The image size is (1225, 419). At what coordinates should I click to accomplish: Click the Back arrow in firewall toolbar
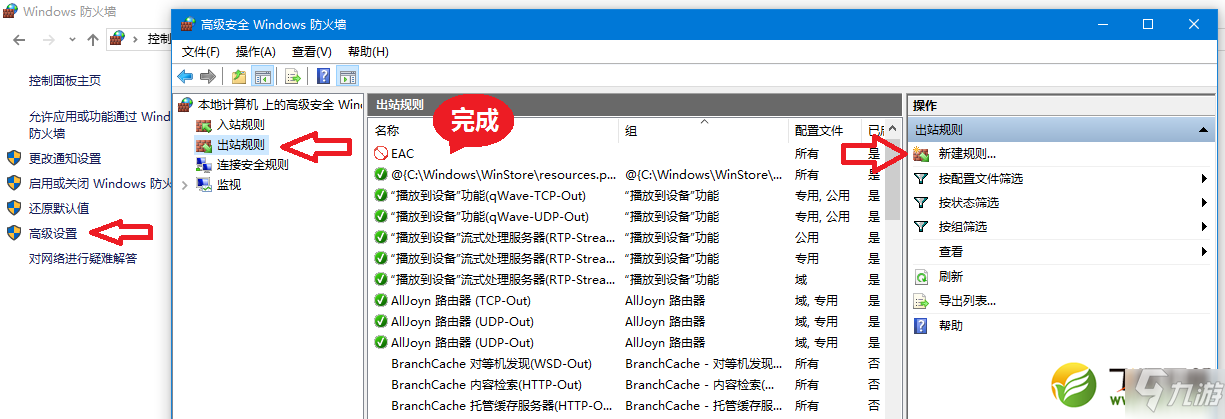pos(185,76)
